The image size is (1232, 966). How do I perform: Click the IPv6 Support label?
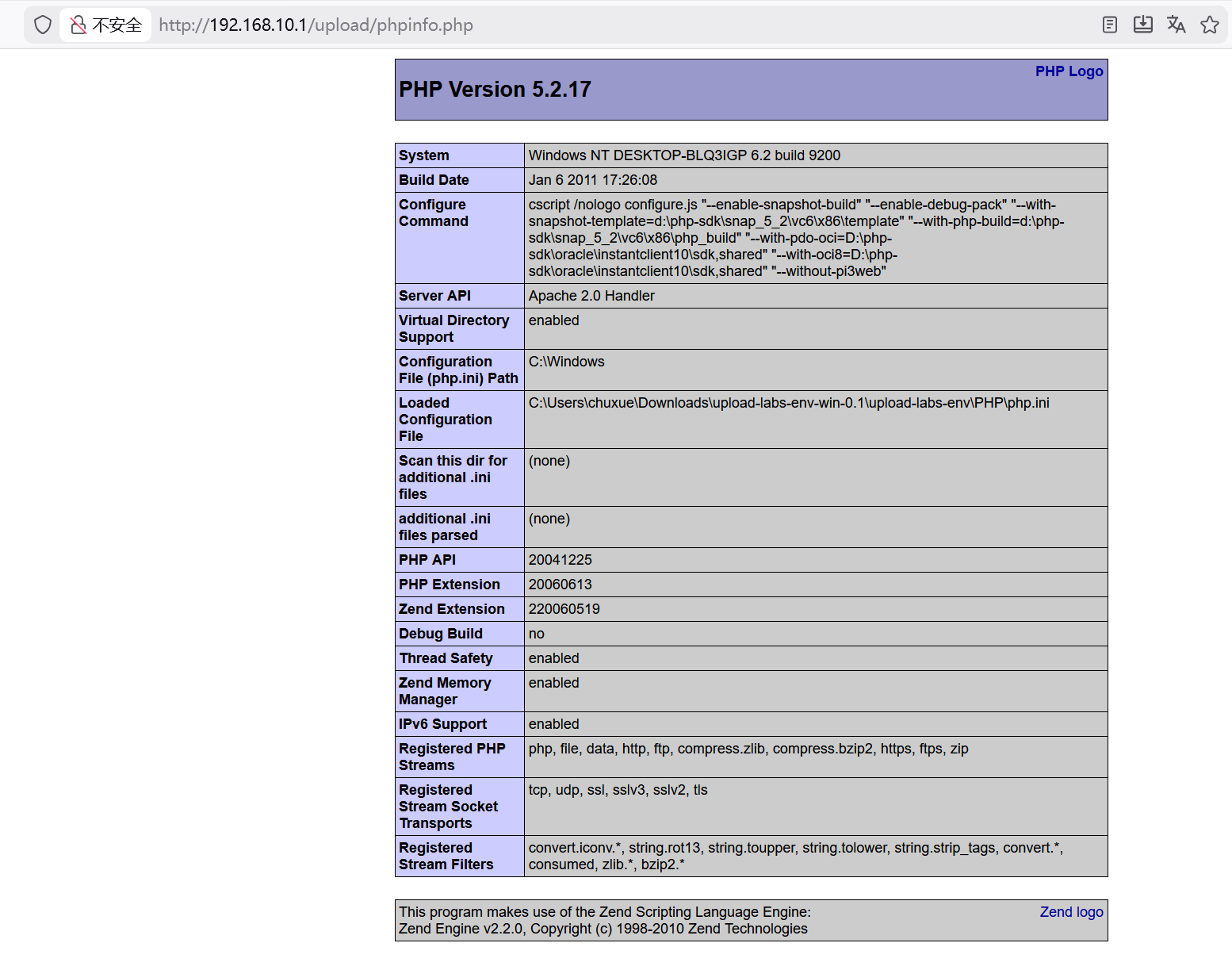(442, 724)
